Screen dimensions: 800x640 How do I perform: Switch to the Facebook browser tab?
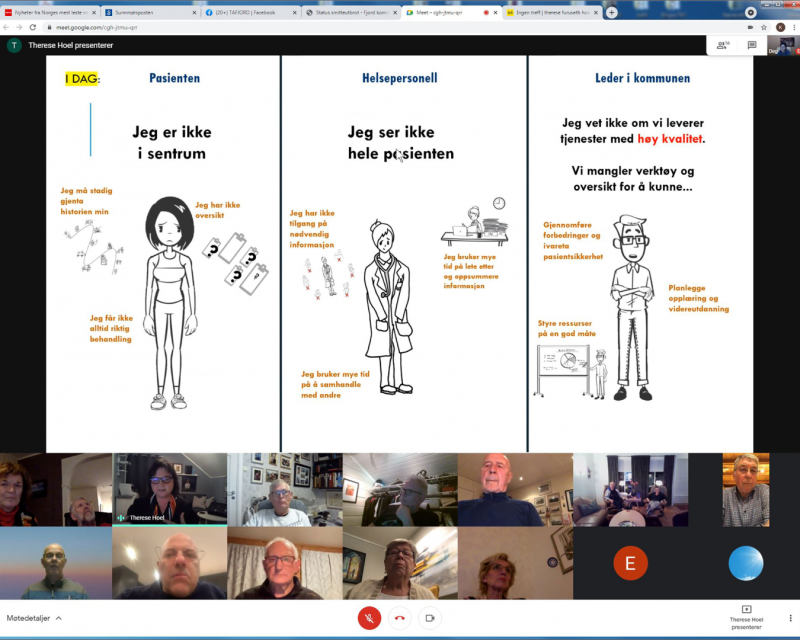click(x=251, y=13)
